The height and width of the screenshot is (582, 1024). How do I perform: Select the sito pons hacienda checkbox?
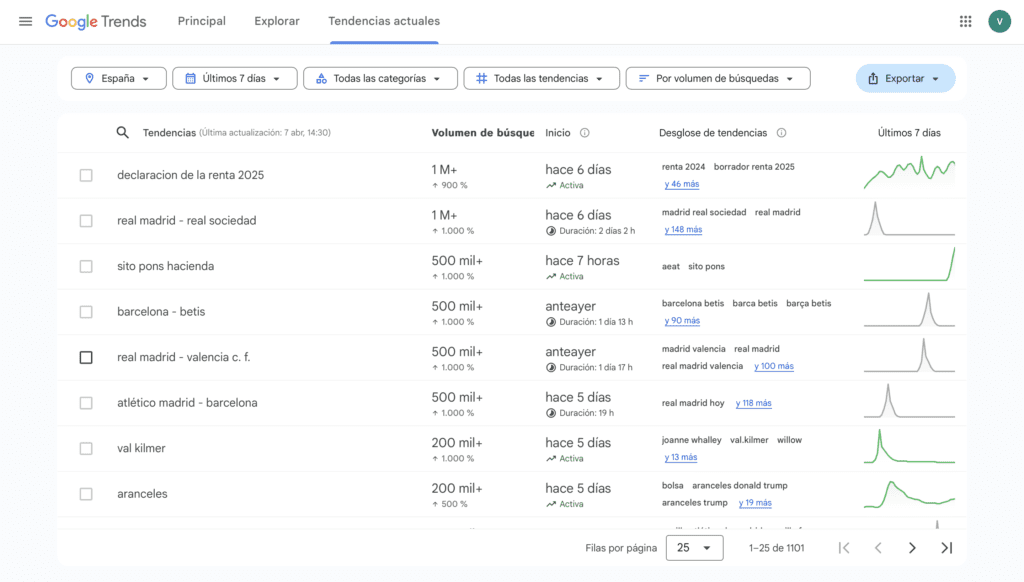pos(86,267)
